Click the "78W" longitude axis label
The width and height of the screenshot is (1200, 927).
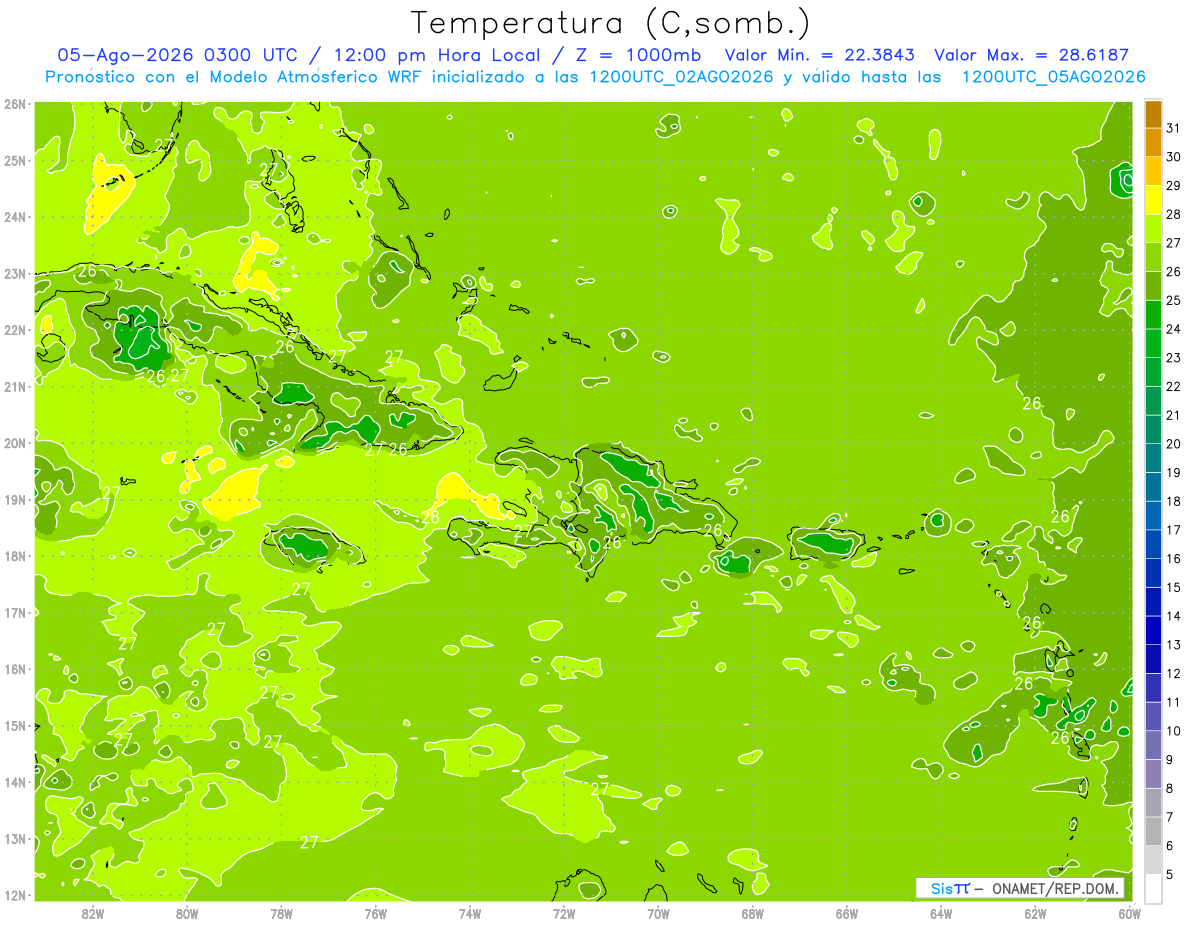click(281, 913)
